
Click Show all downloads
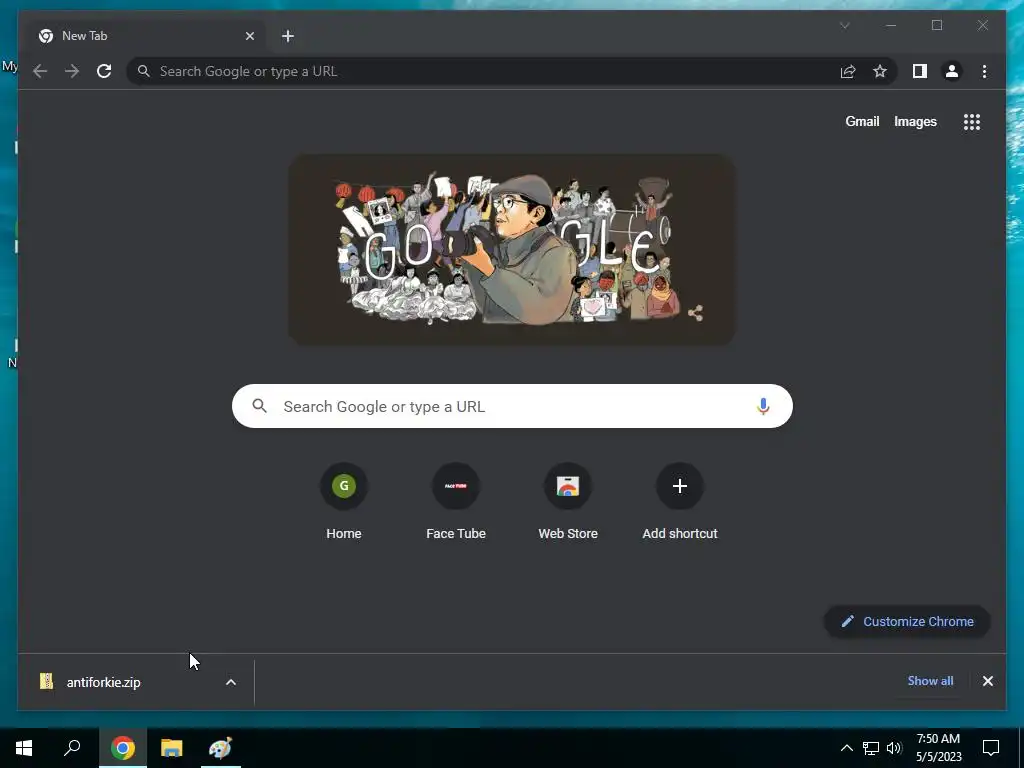click(x=930, y=680)
